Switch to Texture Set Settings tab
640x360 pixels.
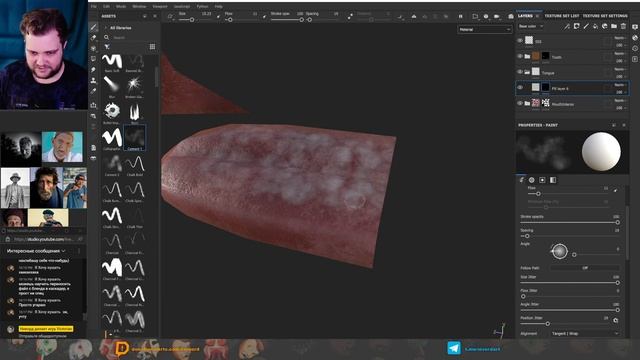coord(605,16)
